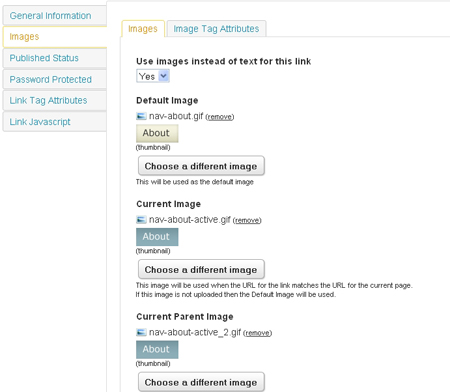450x392 pixels.
Task: Choose a different image for Current Parent Image
Action: (201, 382)
